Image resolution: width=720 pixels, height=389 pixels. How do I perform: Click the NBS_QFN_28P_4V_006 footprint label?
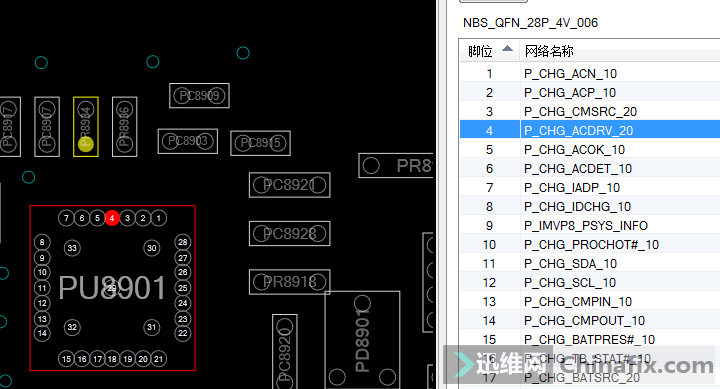[x=530, y=23]
